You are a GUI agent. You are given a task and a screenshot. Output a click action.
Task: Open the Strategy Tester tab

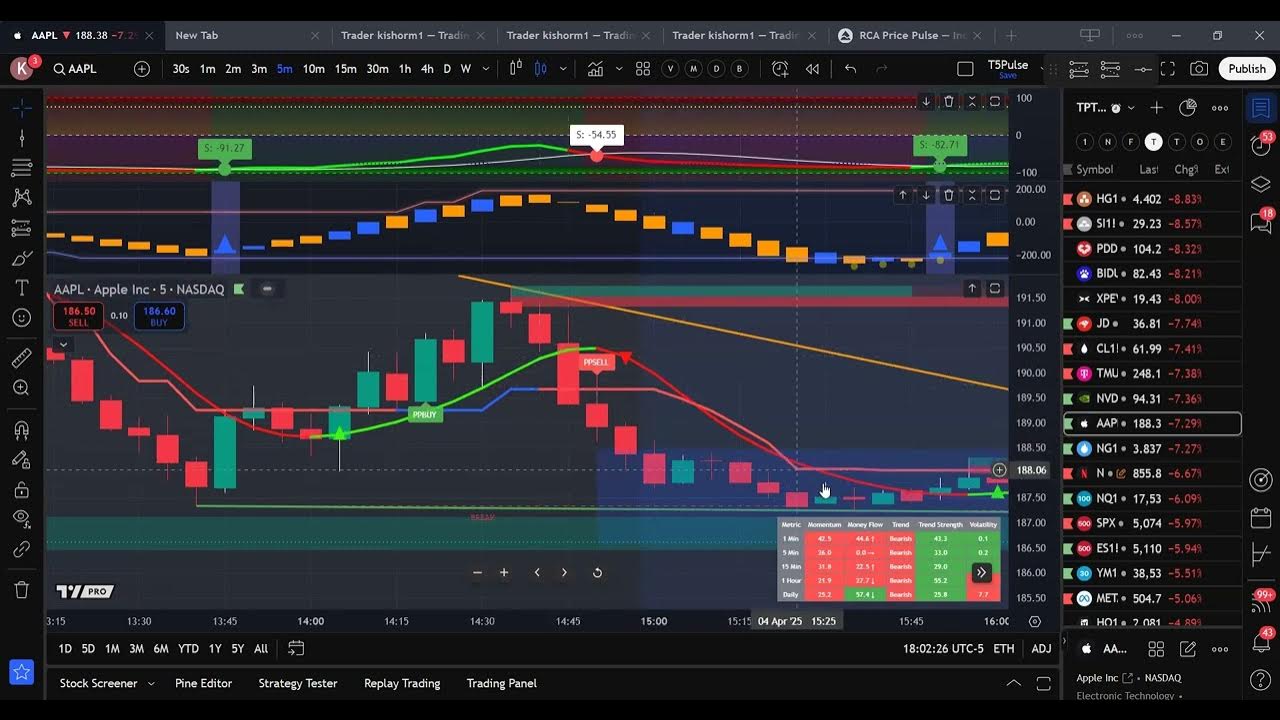coord(298,684)
